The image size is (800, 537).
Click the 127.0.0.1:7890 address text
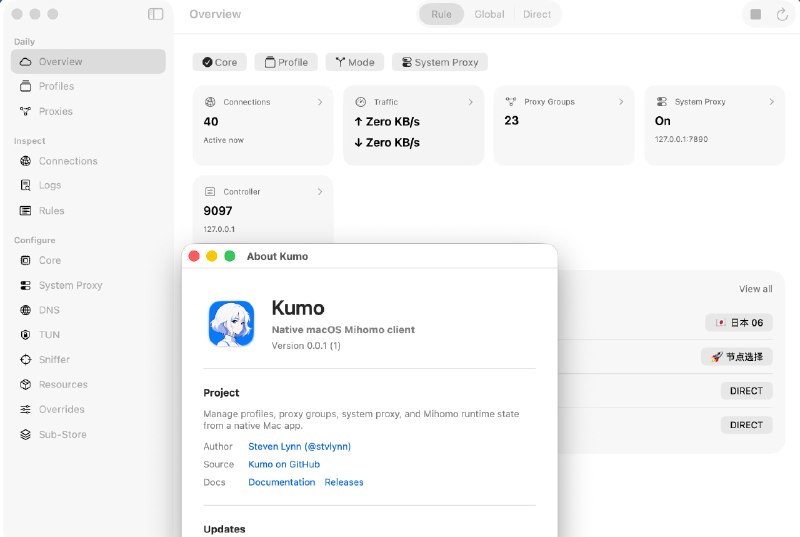tap(681, 139)
